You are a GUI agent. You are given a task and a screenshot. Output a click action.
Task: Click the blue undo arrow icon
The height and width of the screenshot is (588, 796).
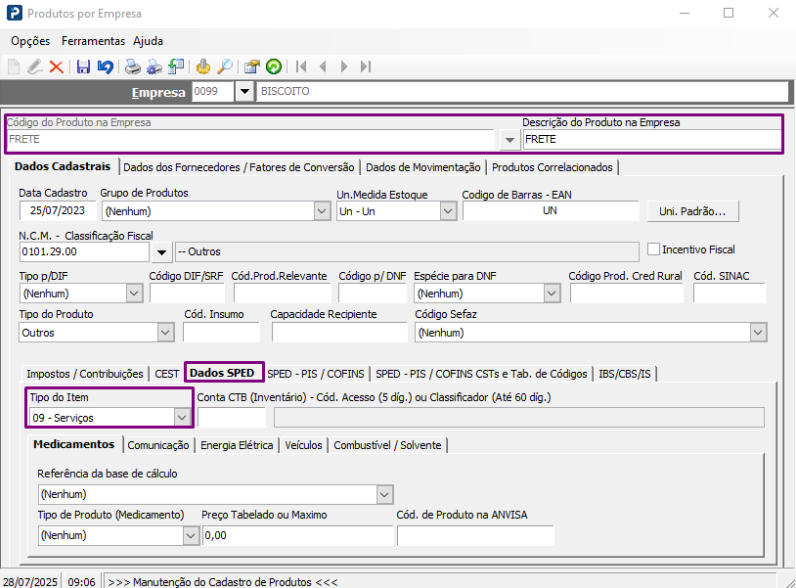pos(105,67)
